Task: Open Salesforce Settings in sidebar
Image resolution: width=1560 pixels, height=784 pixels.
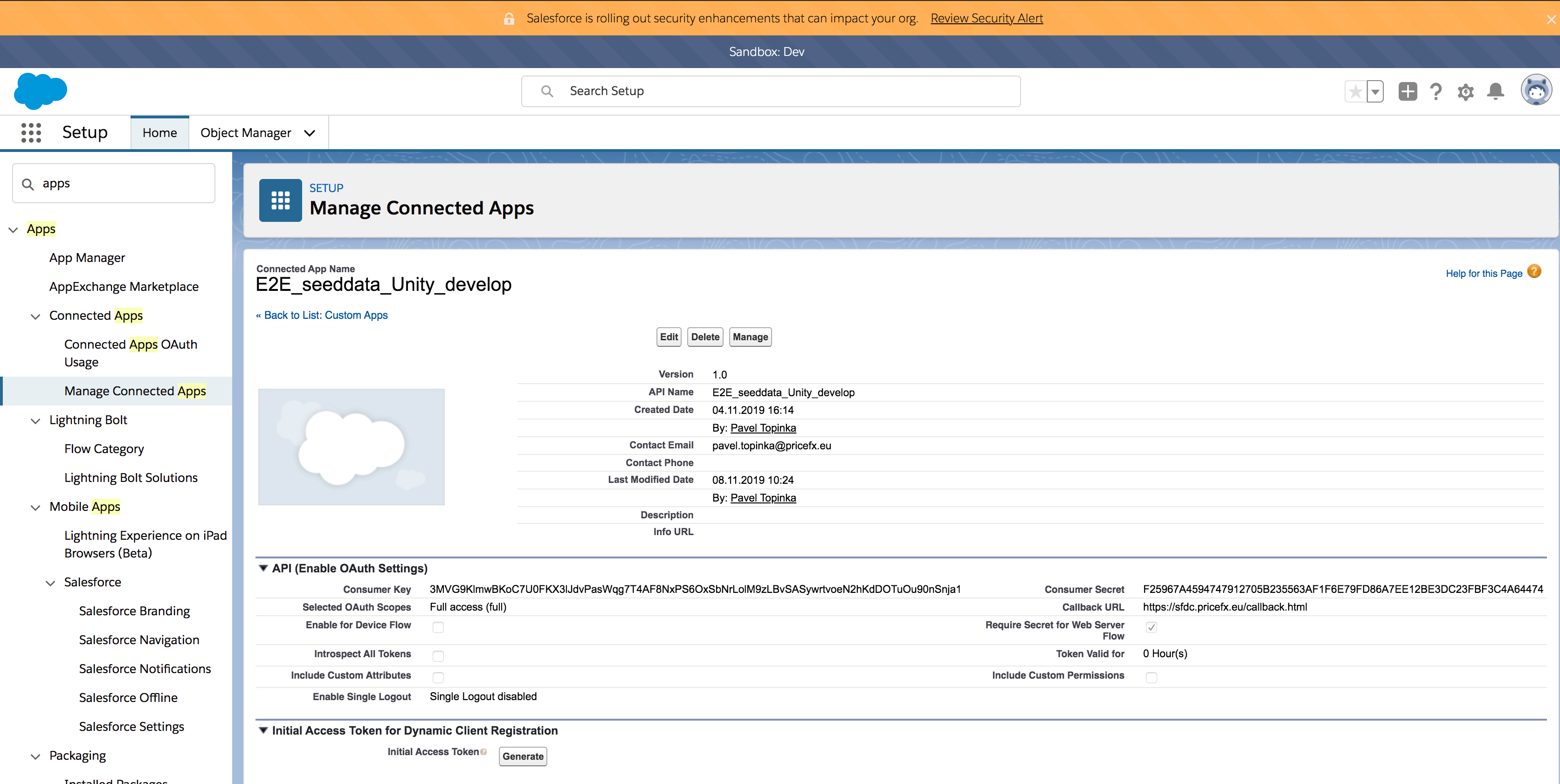Action: click(131, 727)
